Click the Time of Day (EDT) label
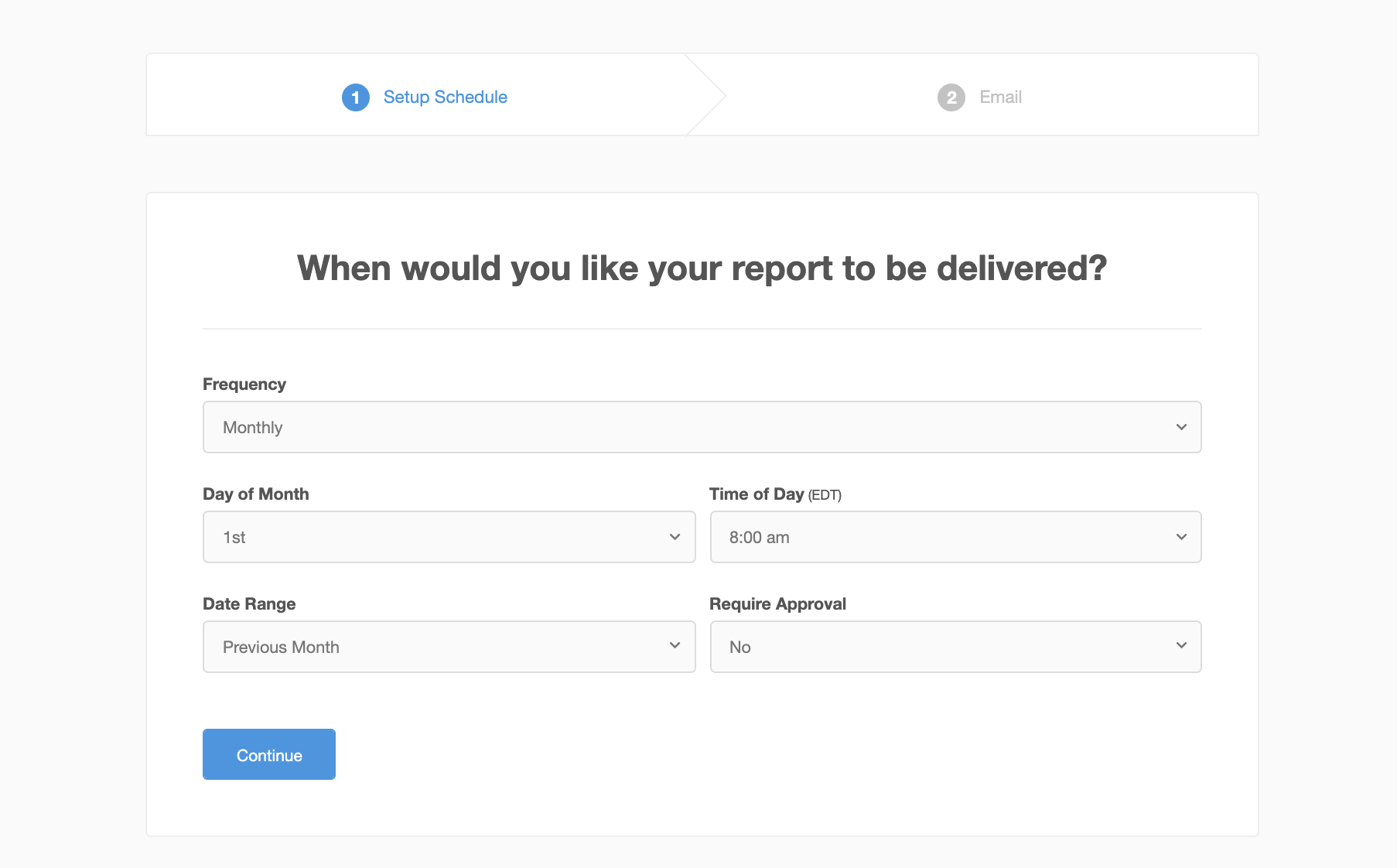The image size is (1397, 868). coord(775,494)
